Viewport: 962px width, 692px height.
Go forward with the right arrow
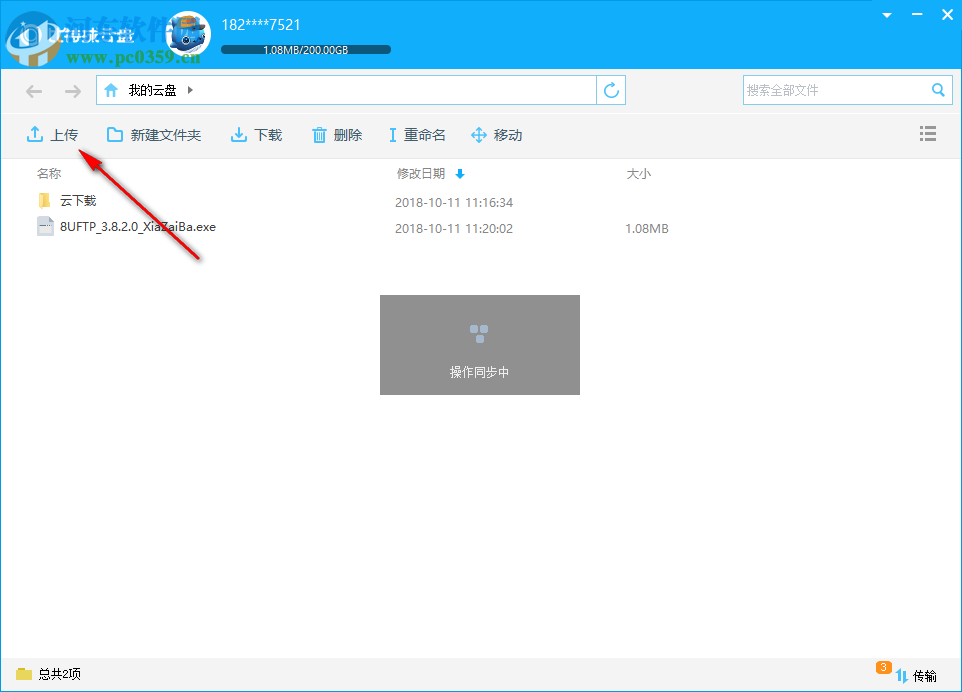click(73, 91)
